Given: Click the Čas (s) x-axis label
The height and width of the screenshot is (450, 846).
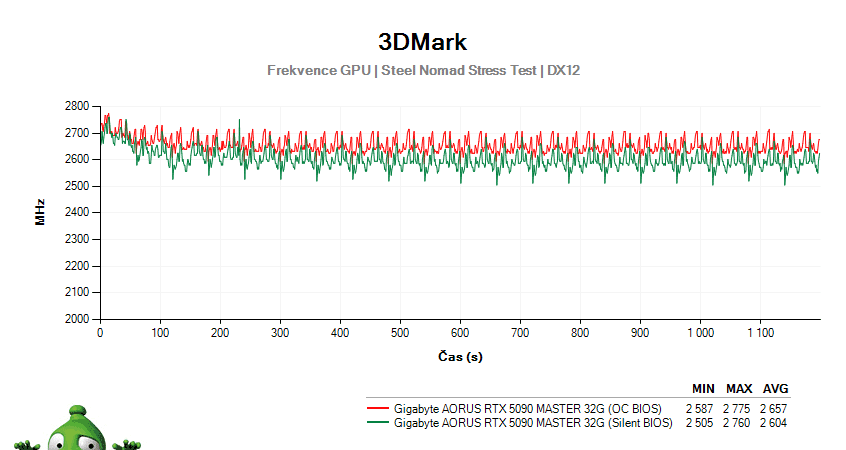Looking at the screenshot, I should 460,357.
